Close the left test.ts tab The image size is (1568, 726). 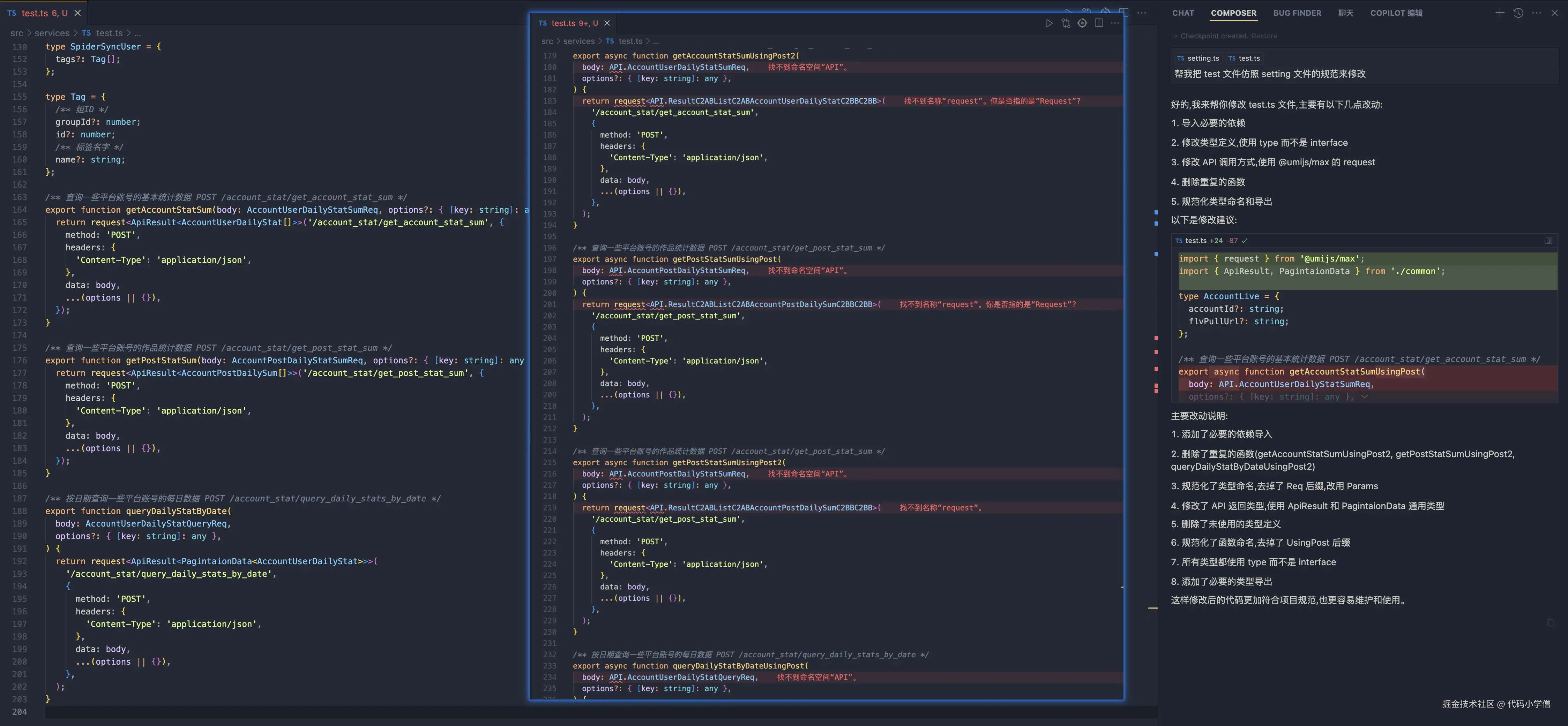pos(77,13)
